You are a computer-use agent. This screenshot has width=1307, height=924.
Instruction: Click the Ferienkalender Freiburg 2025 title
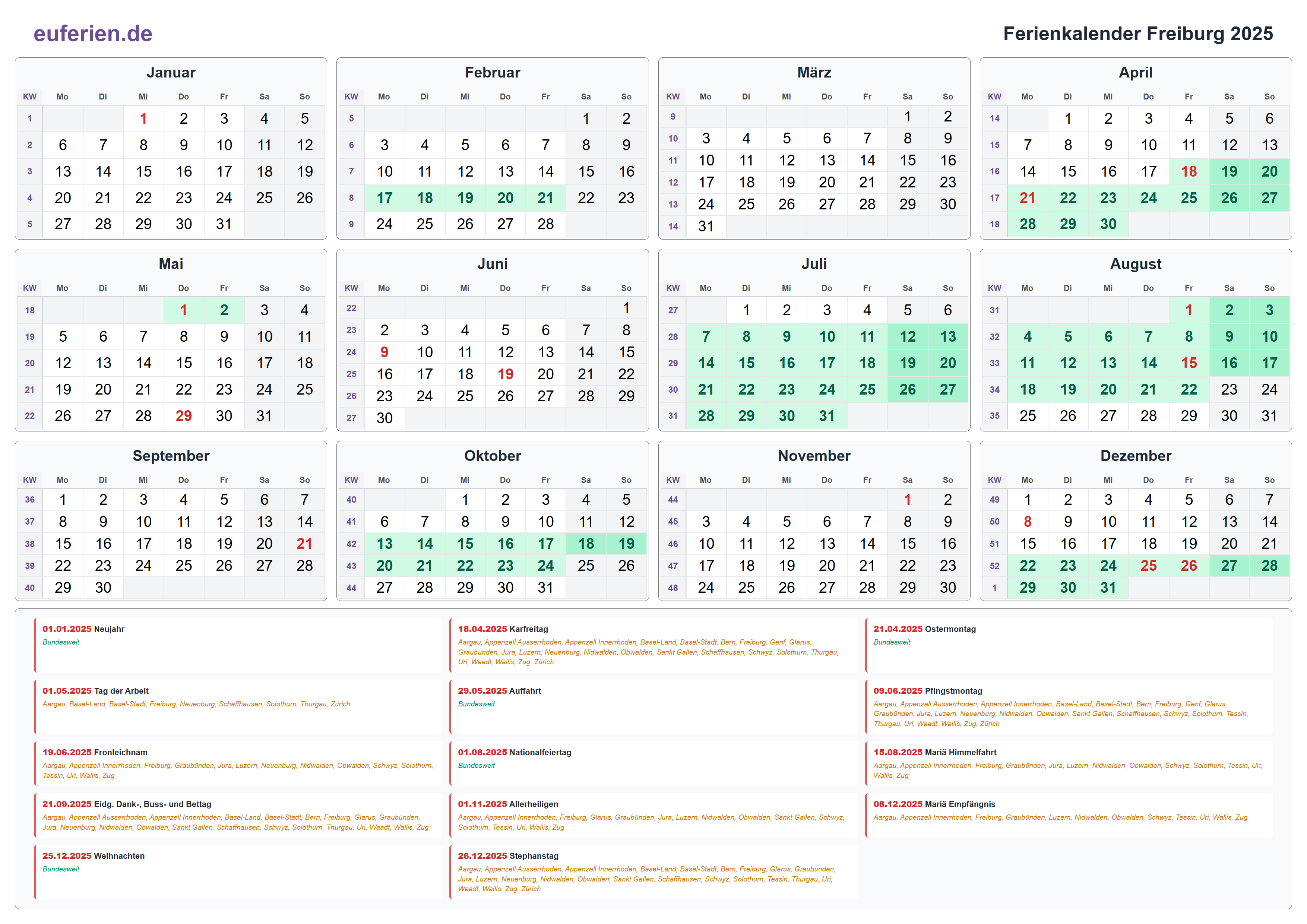coord(1137,34)
